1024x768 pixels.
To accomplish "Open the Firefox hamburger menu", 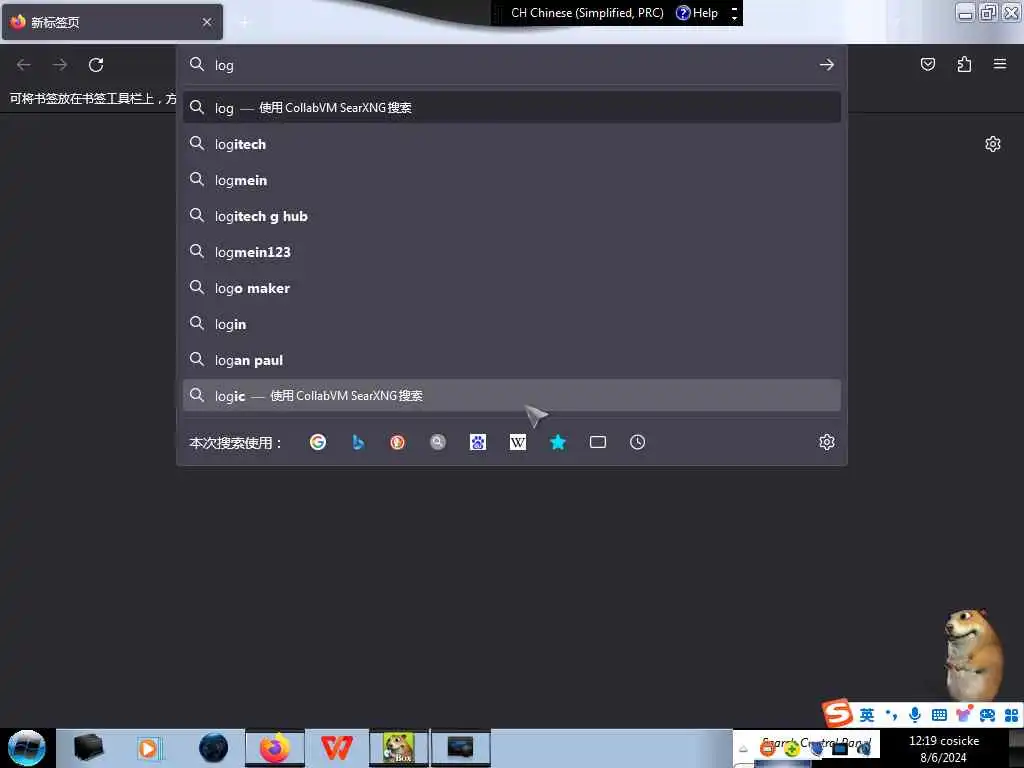I will click(1000, 64).
